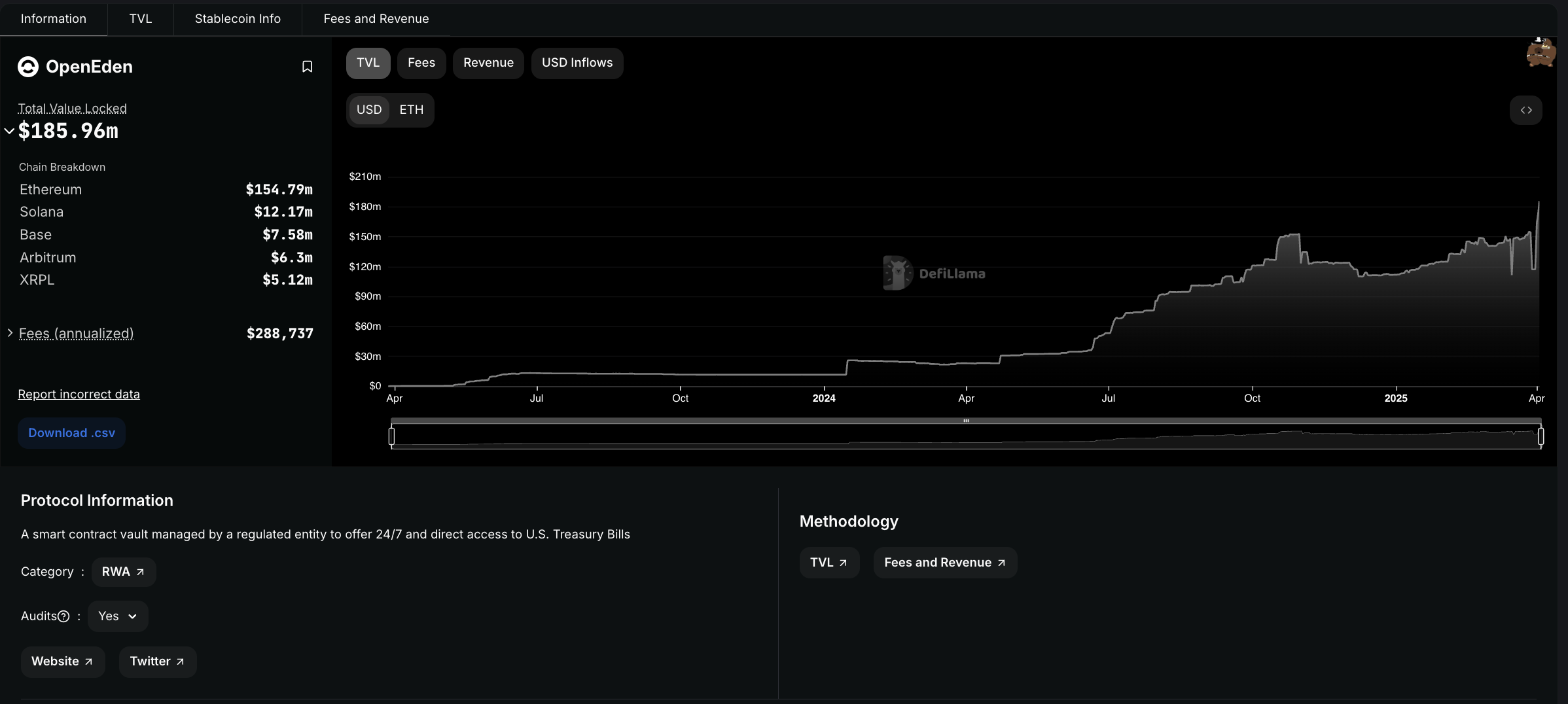The image size is (1568, 704).
Task: Click the right handle of the range slider
Action: click(1541, 436)
